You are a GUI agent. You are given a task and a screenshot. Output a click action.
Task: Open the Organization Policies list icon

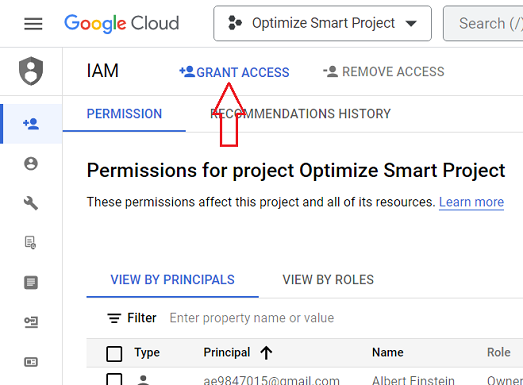coord(31,282)
